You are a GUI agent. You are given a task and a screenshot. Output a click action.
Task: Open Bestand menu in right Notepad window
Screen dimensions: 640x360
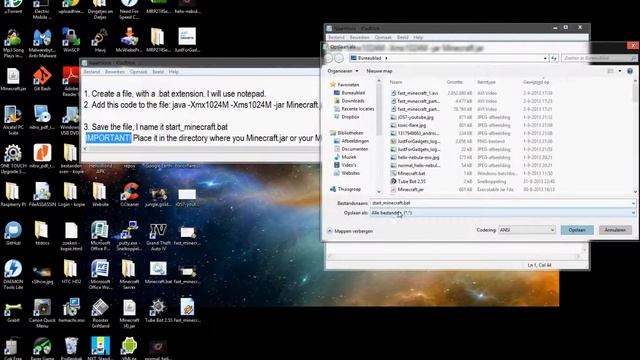(336, 37)
